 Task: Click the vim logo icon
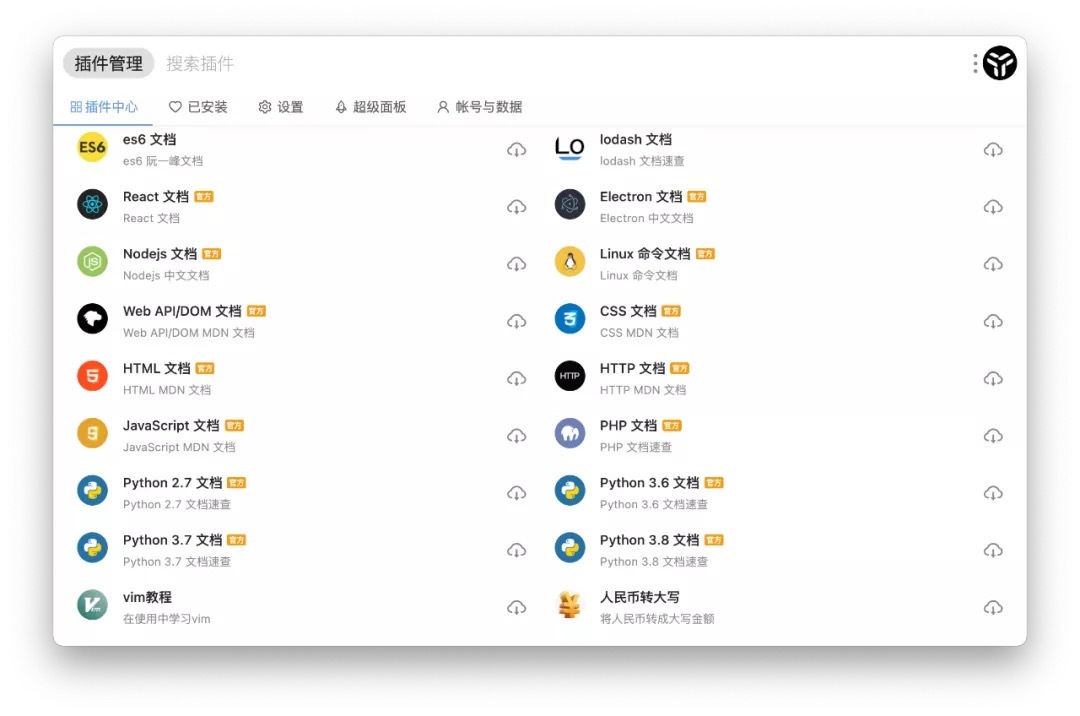click(92, 604)
